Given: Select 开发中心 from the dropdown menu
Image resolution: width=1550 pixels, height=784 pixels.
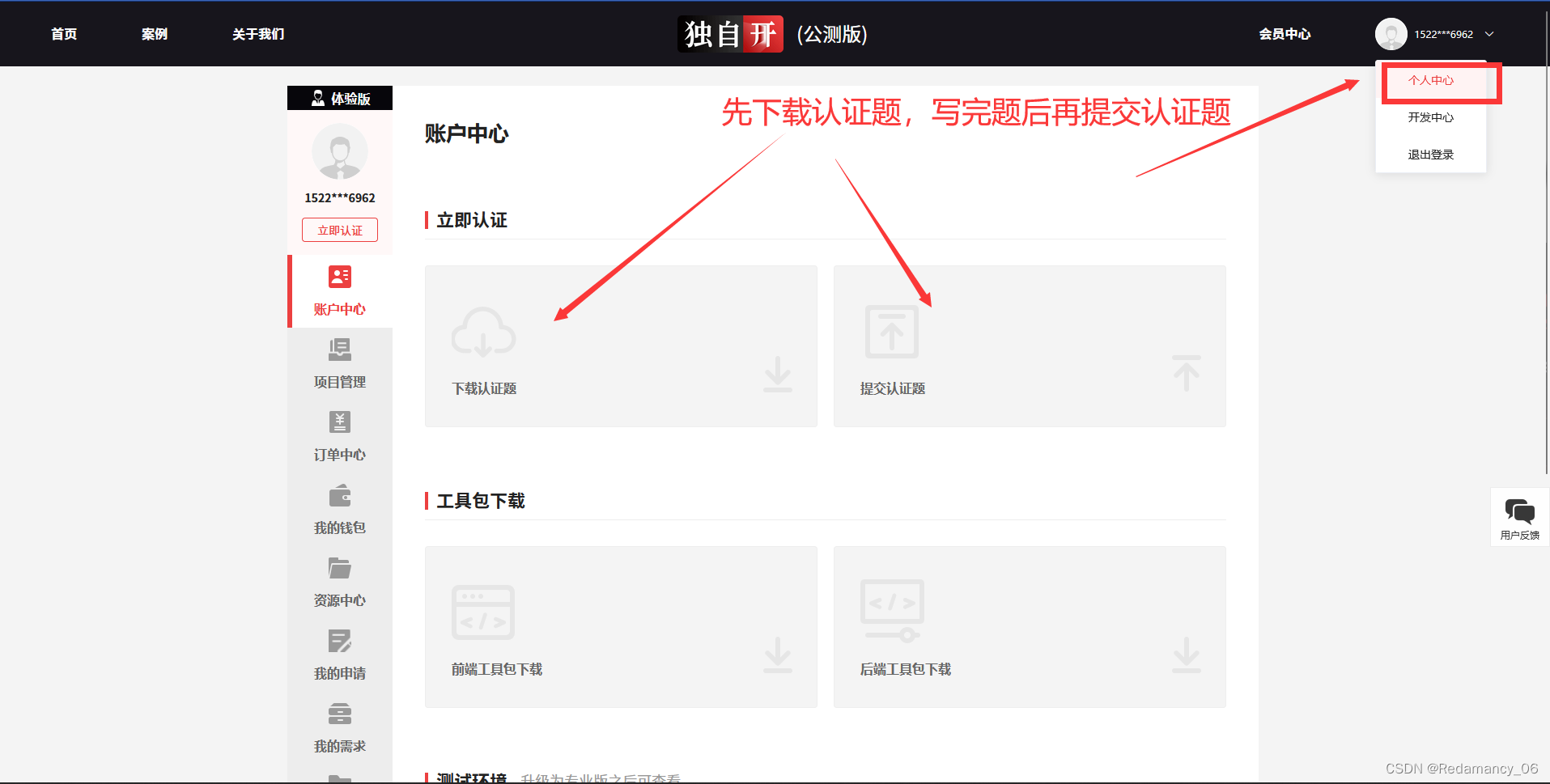Looking at the screenshot, I should pyautogui.click(x=1431, y=117).
